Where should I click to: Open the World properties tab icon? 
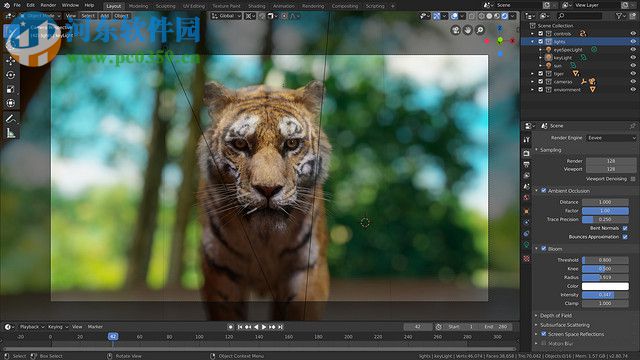527,197
